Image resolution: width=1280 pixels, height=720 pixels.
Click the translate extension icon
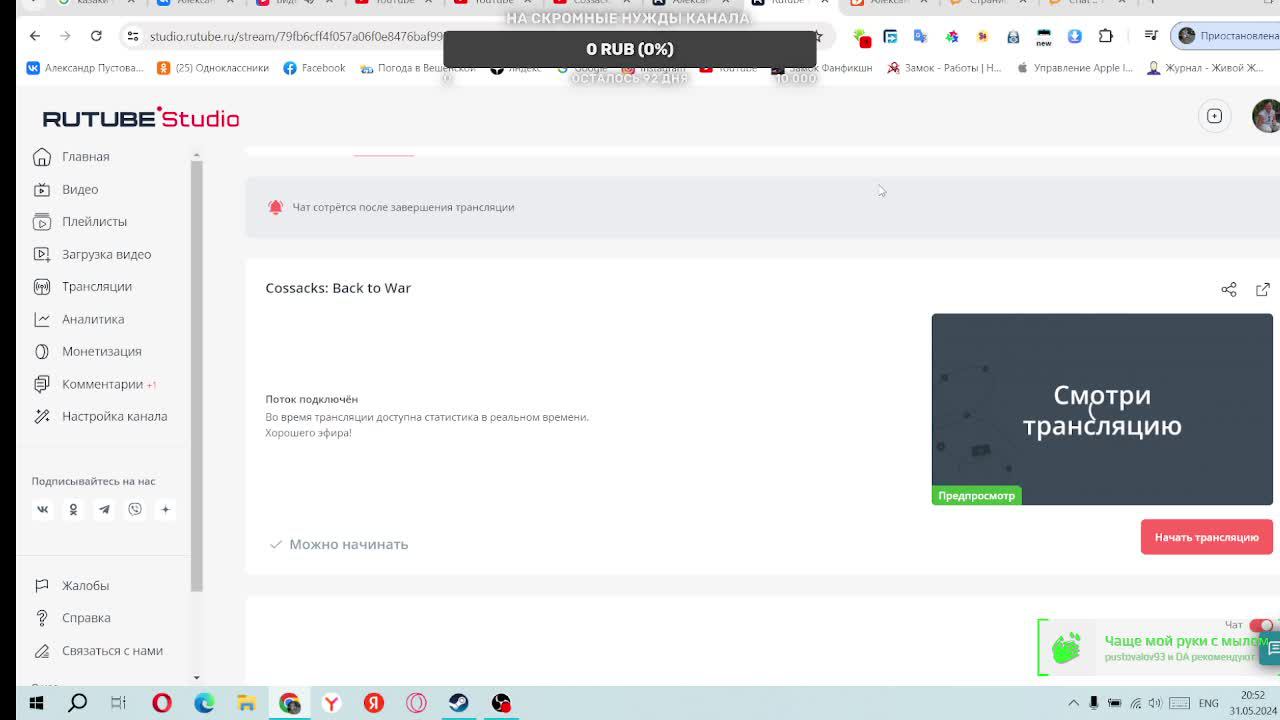point(920,36)
